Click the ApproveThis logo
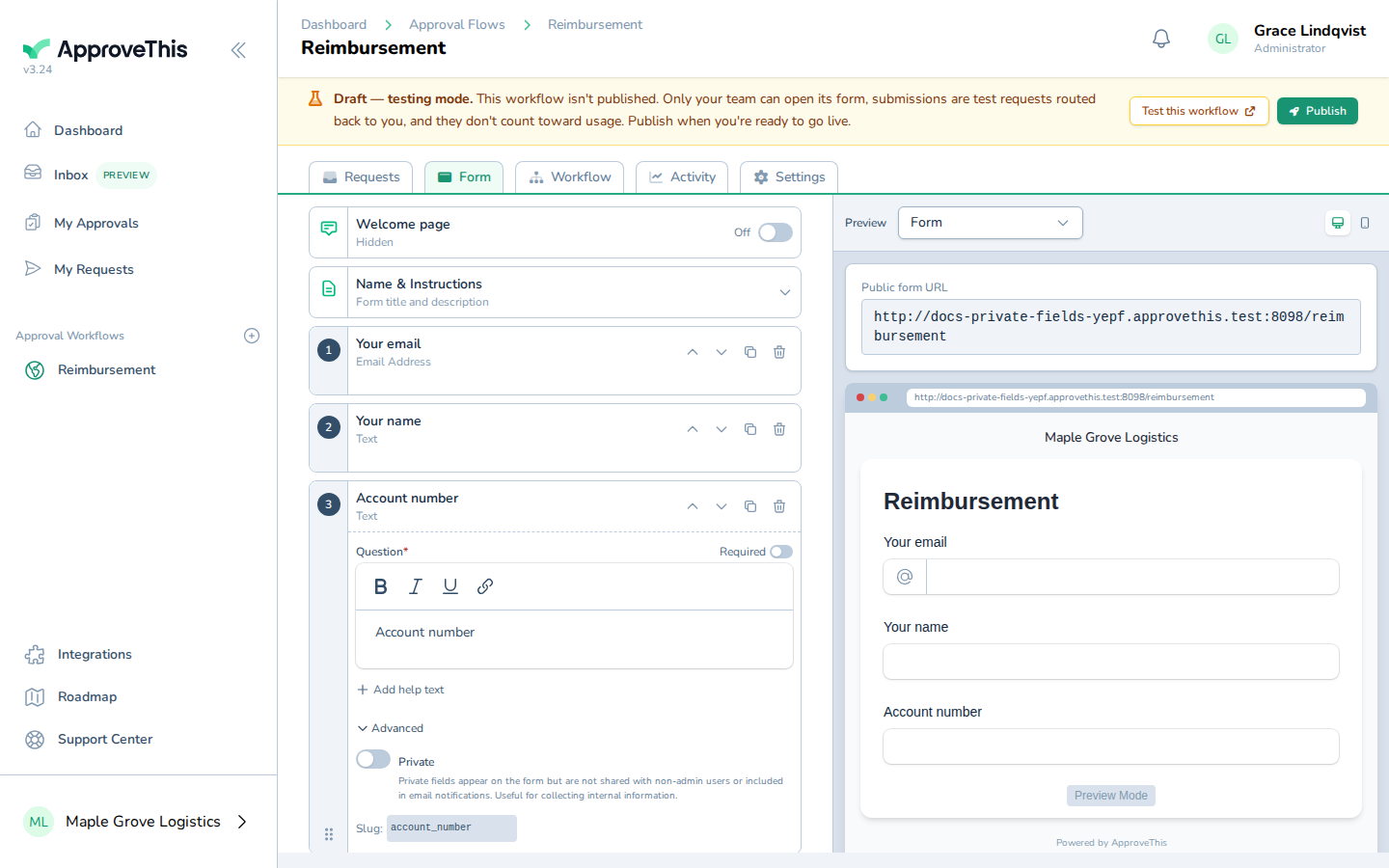Viewport: 1389px width, 868px height. click(105, 50)
